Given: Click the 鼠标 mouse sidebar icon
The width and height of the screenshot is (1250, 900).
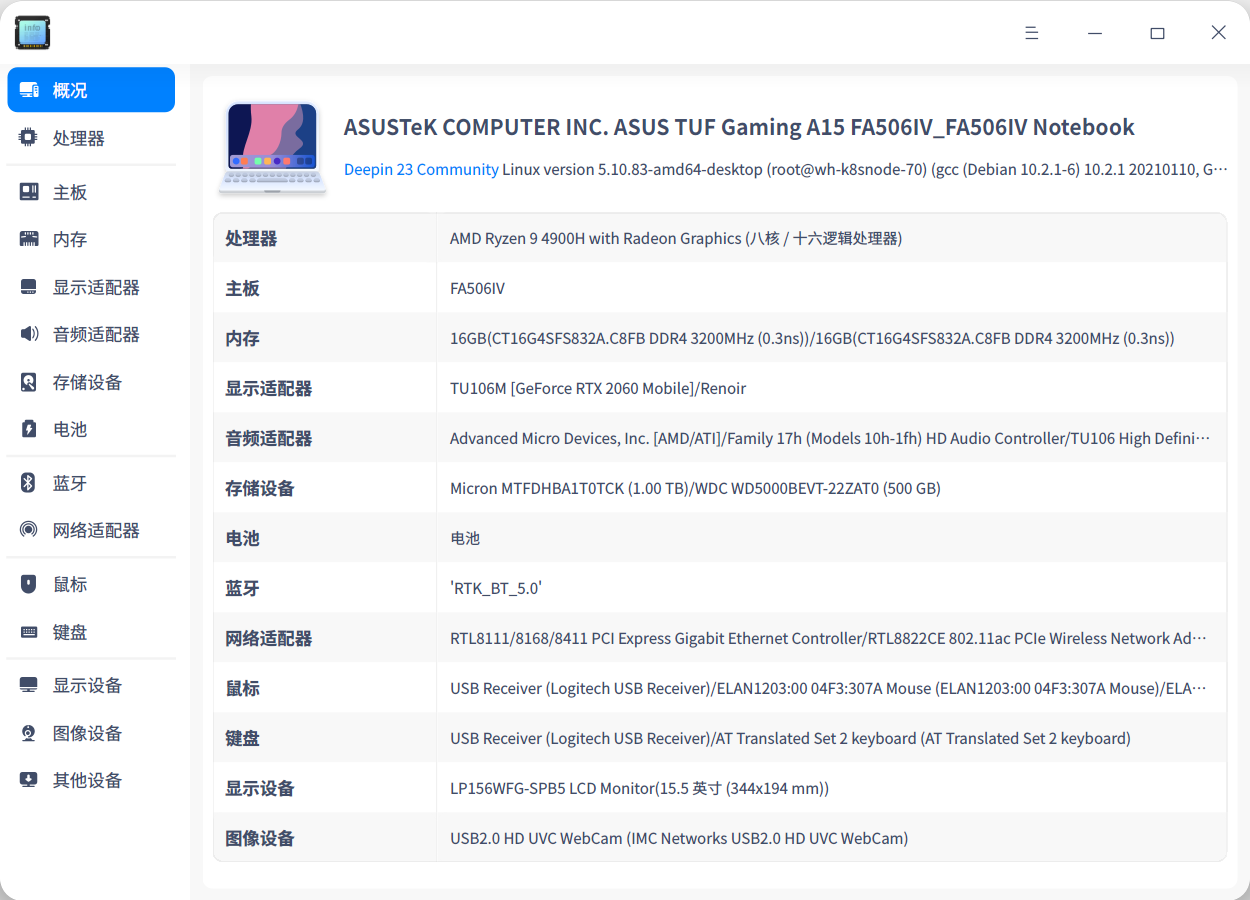Looking at the screenshot, I should tap(29, 583).
